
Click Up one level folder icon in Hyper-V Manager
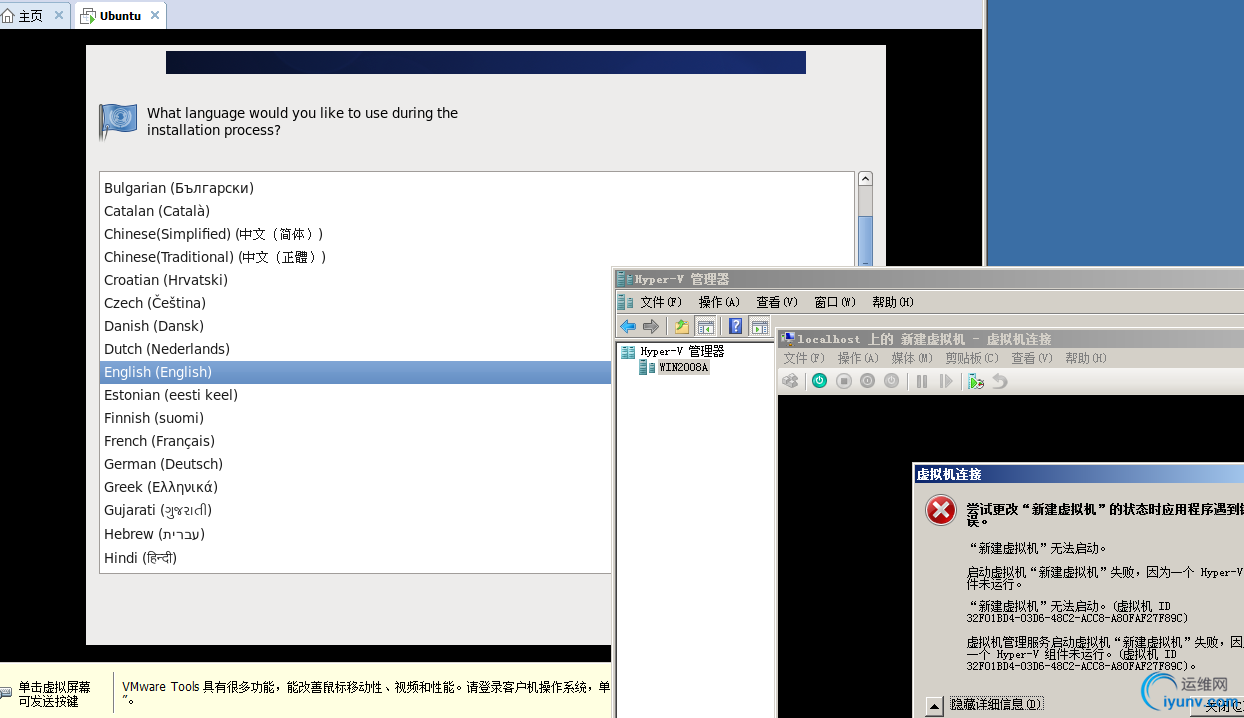tap(682, 326)
